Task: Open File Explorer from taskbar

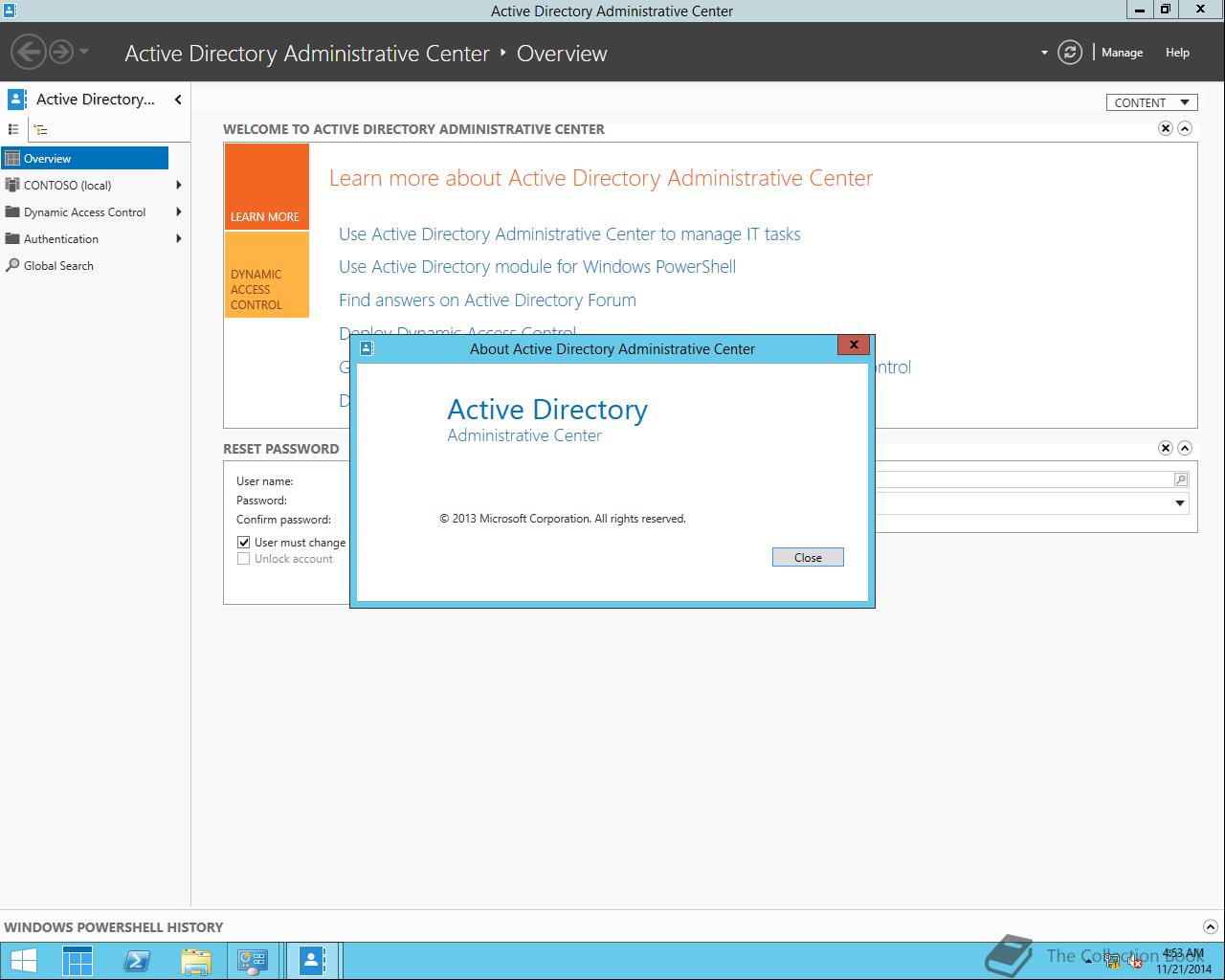Action: tap(195, 961)
